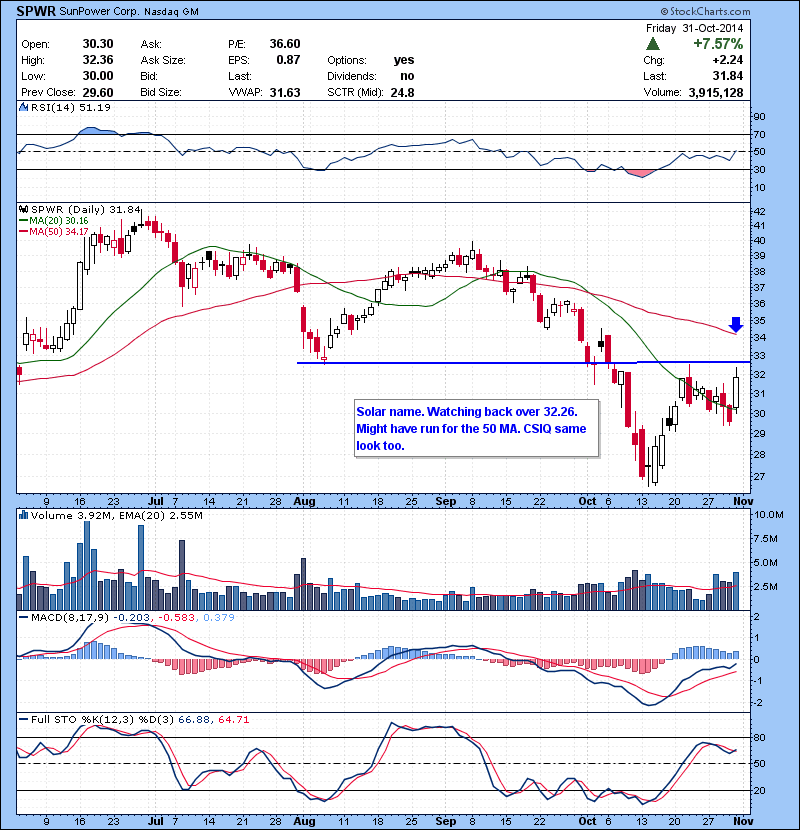The width and height of the screenshot is (800, 830).
Task: Click the Options value yes
Action: pyautogui.click(x=404, y=60)
